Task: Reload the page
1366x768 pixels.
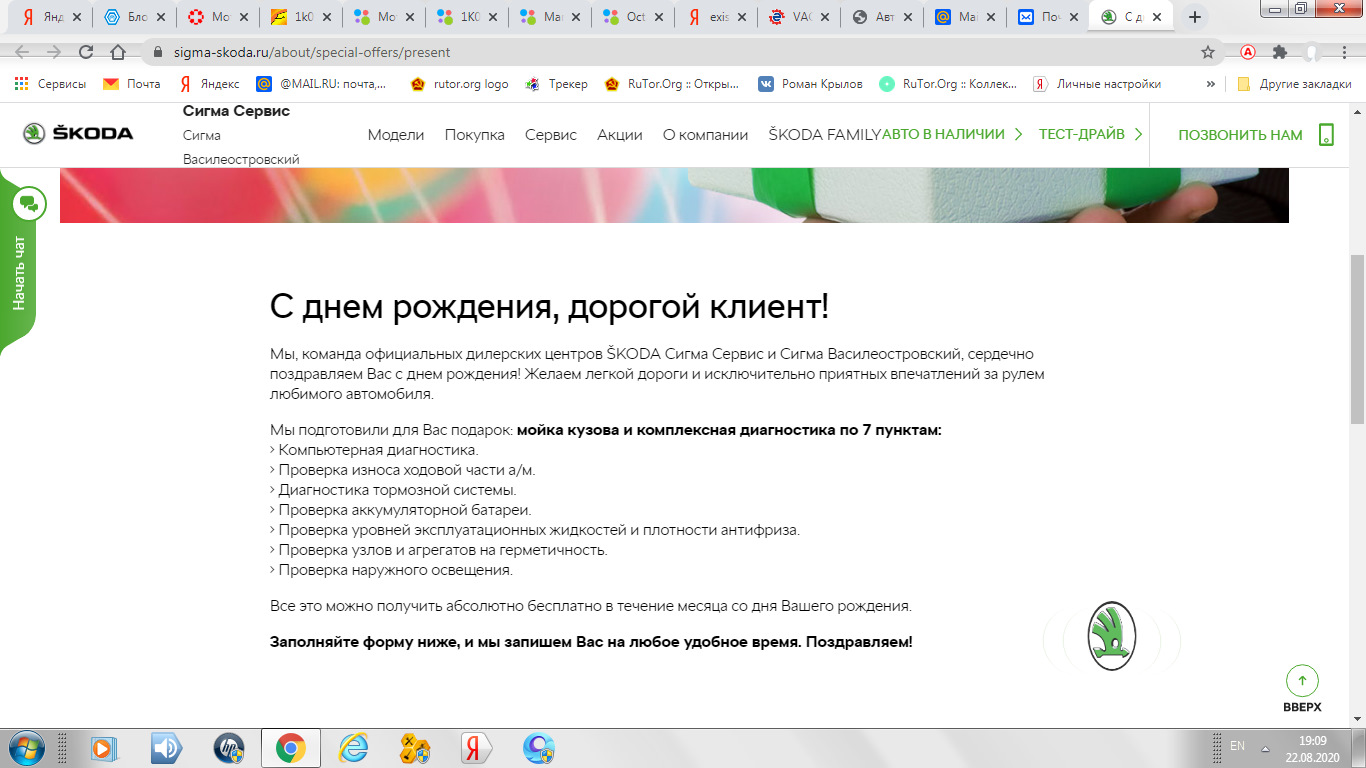Action: (x=86, y=52)
